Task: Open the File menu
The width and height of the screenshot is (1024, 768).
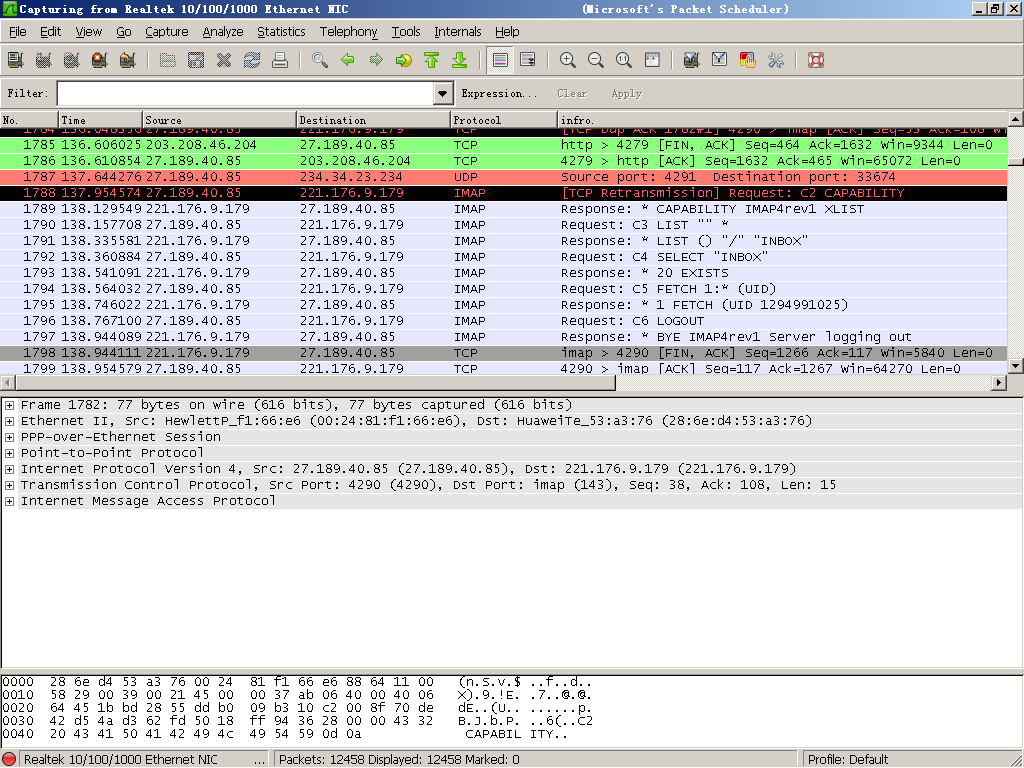Action: coord(18,31)
